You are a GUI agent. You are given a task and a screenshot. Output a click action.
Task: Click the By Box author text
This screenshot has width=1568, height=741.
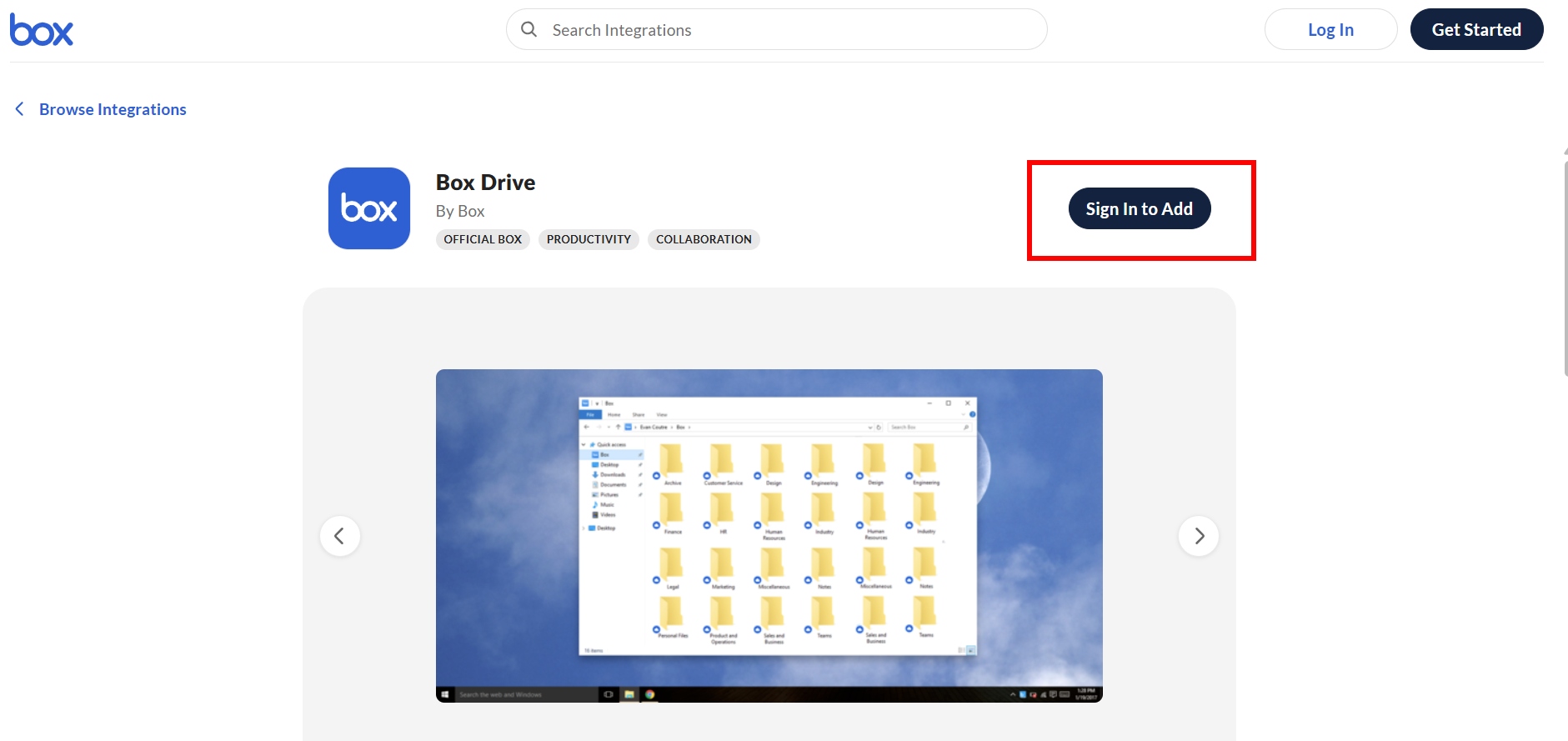(x=460, y=212)
